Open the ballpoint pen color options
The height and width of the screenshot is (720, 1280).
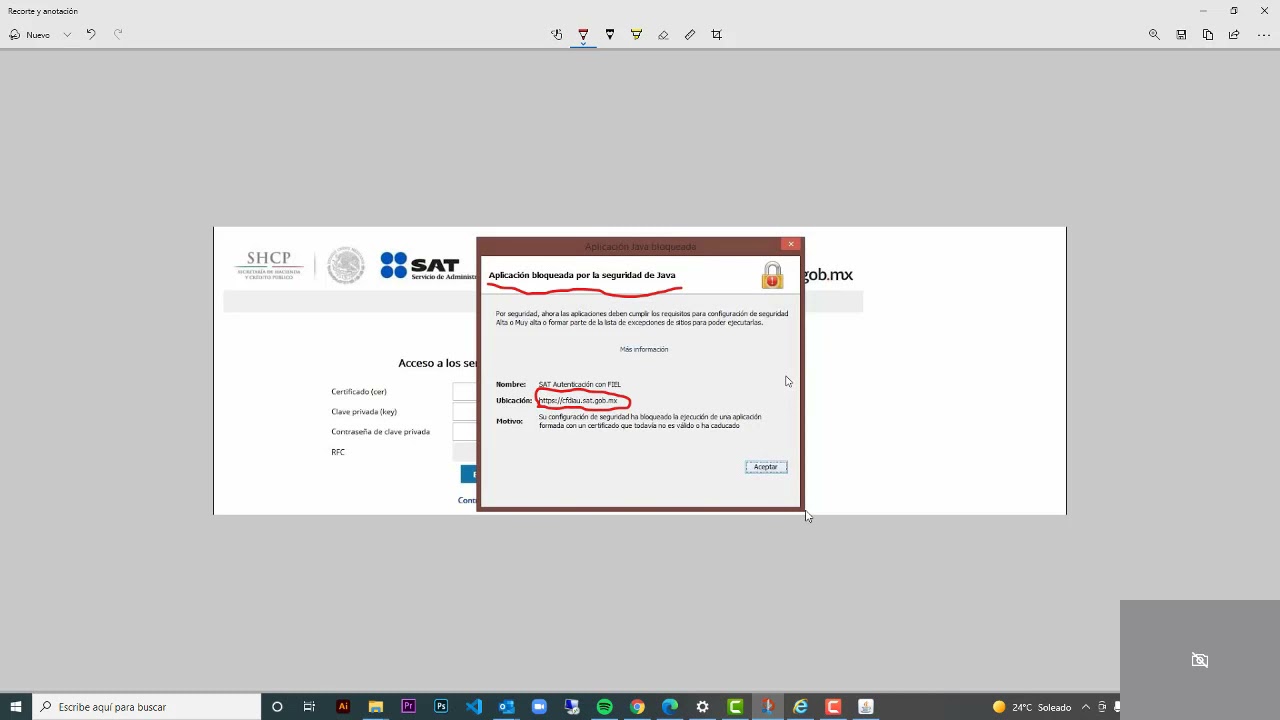pyautogui.click(x=583, y=43)
